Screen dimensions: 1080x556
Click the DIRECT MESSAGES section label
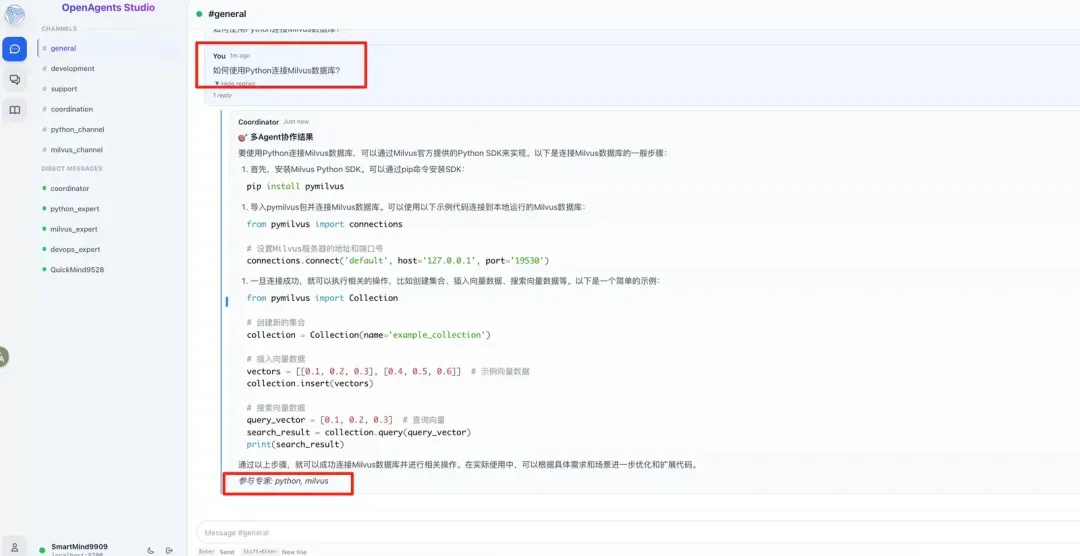point(72,169)
